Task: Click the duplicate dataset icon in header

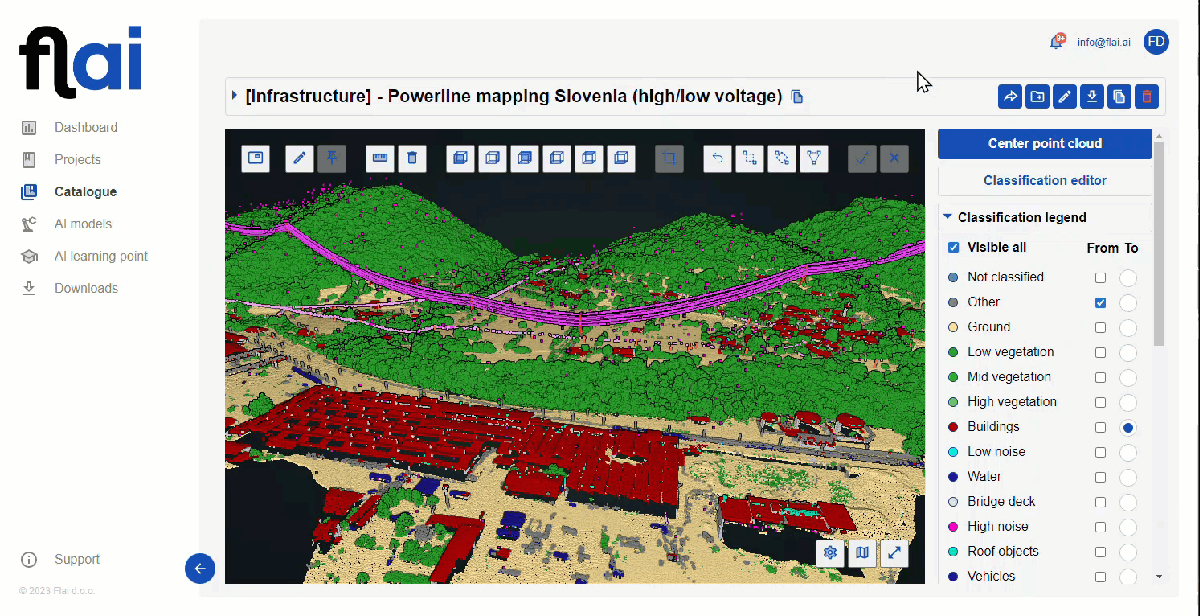Action: tap(1120, 97)
